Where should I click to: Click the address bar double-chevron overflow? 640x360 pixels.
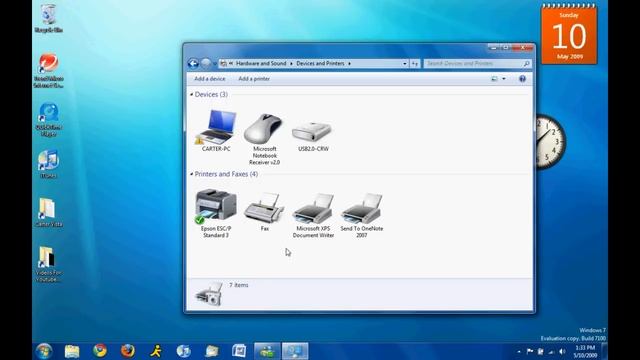point(231,64)
